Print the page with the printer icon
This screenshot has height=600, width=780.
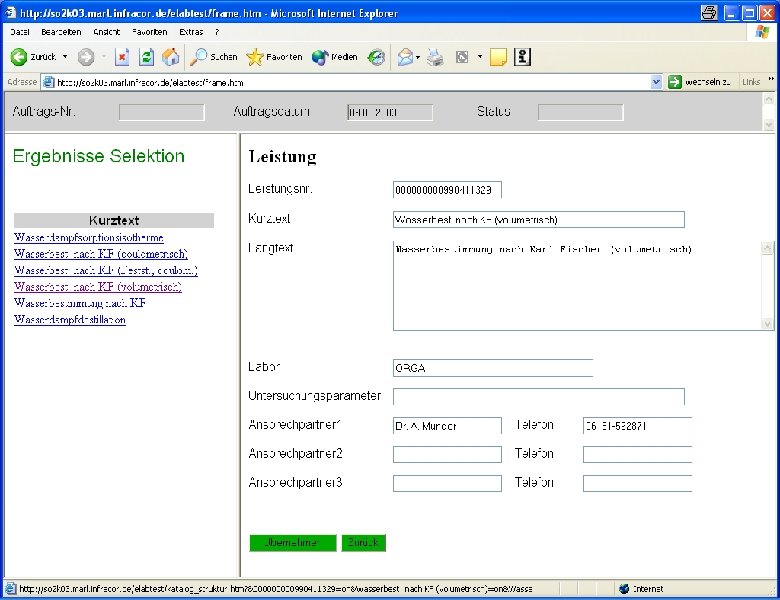(436, 57)
